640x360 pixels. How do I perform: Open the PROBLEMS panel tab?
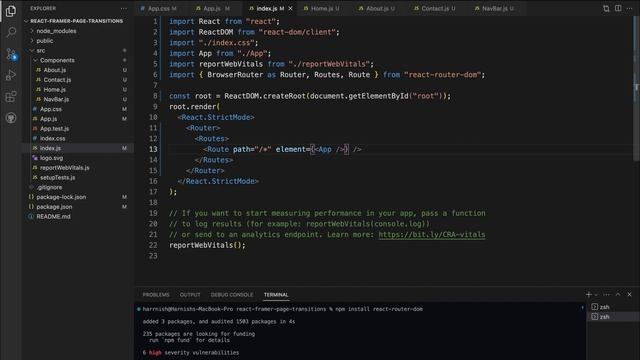click(156, 295)
